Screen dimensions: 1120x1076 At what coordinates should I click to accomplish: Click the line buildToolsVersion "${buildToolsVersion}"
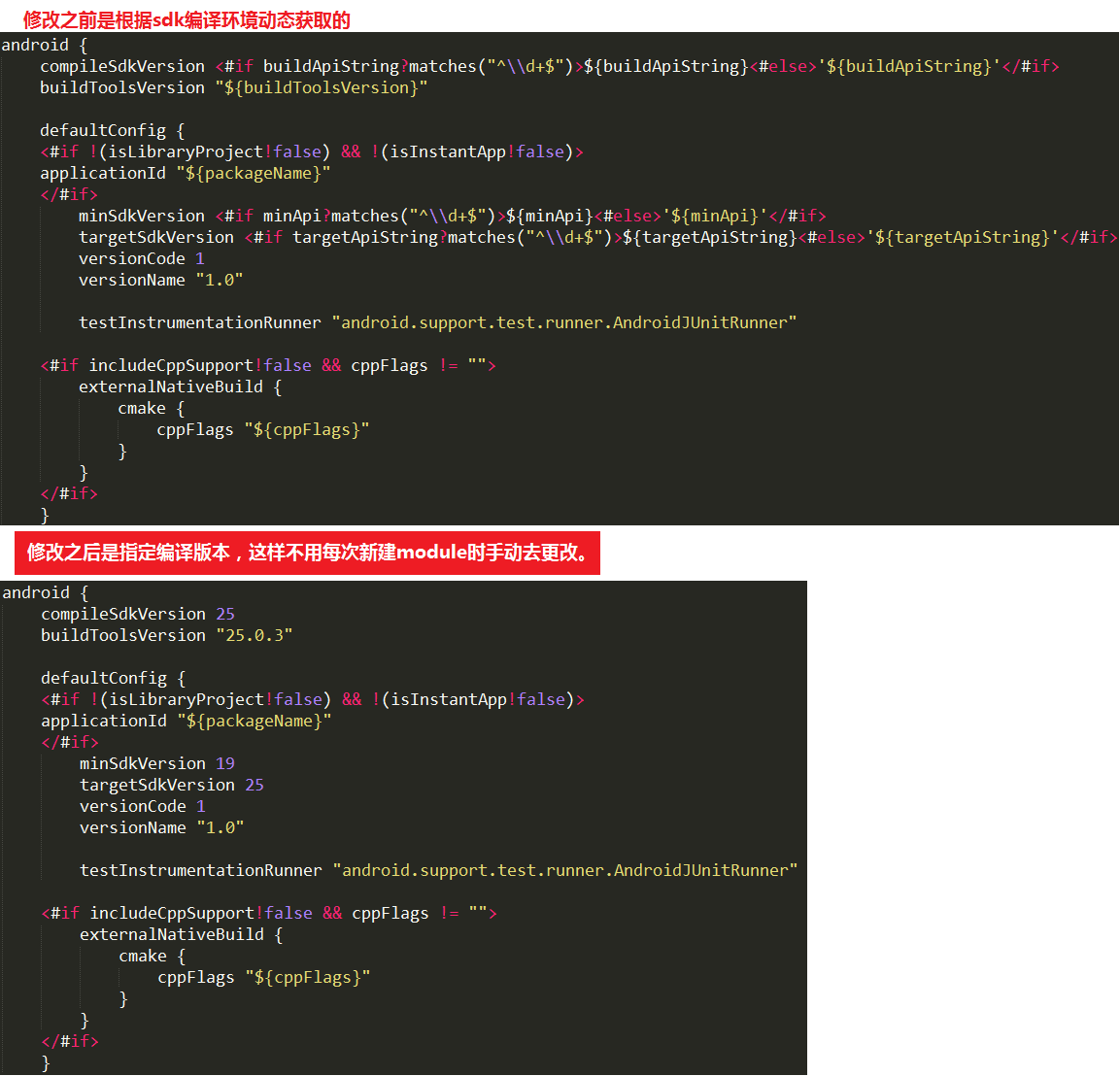[233, 87]
